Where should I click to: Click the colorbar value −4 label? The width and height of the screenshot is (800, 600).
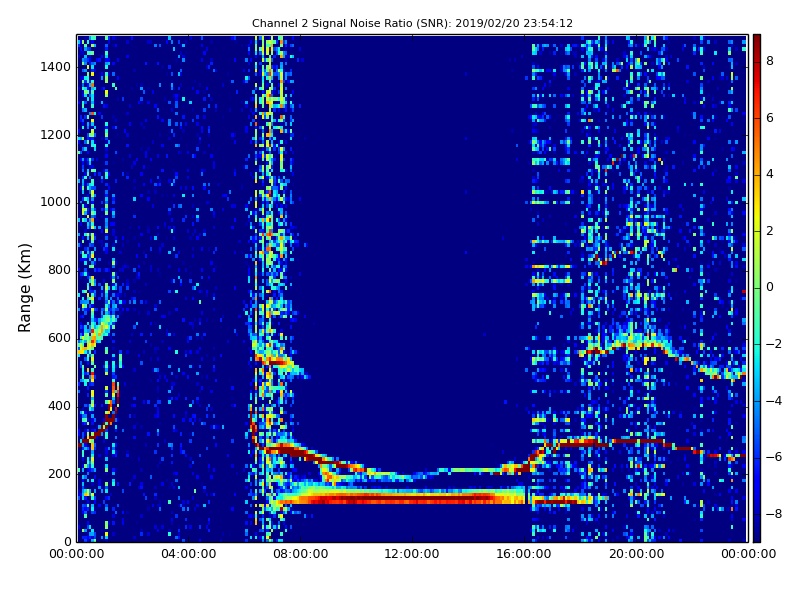click(774, 401)
